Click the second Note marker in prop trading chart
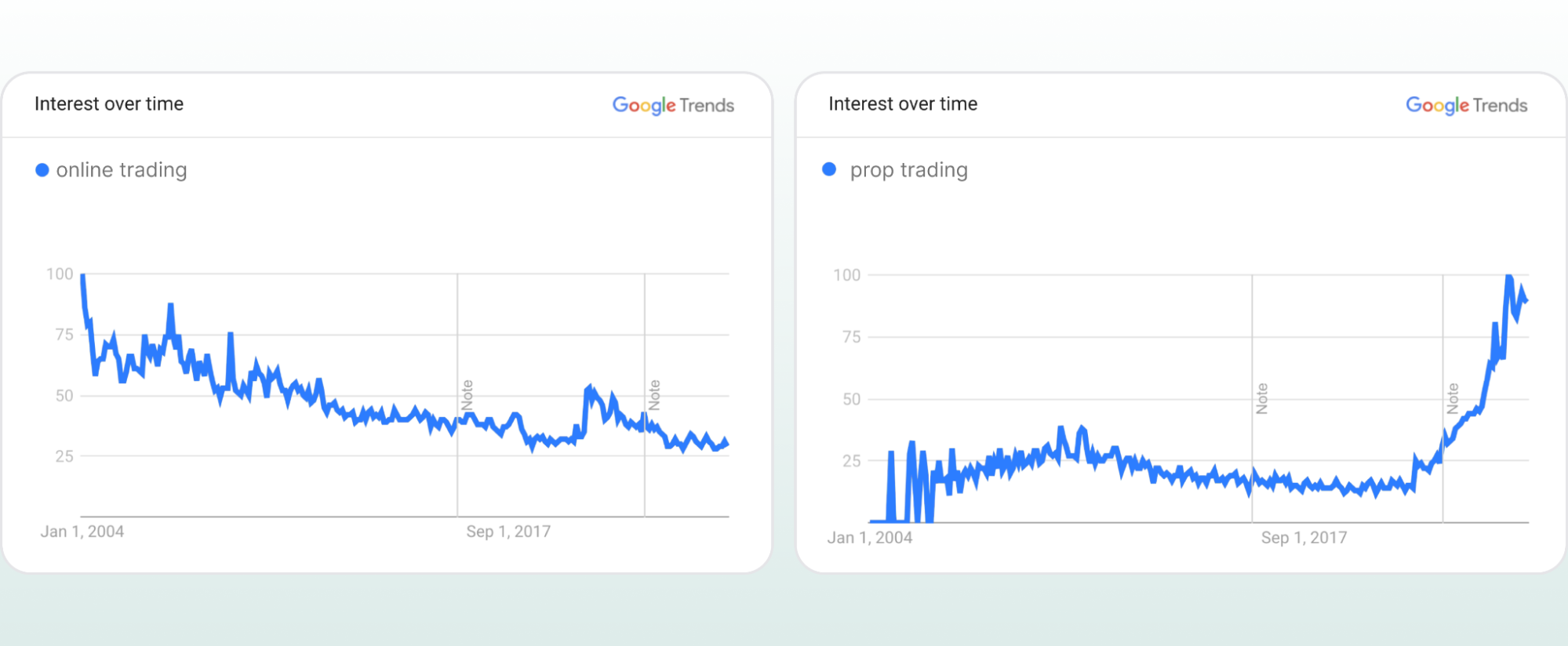 tap(1453, 399)
